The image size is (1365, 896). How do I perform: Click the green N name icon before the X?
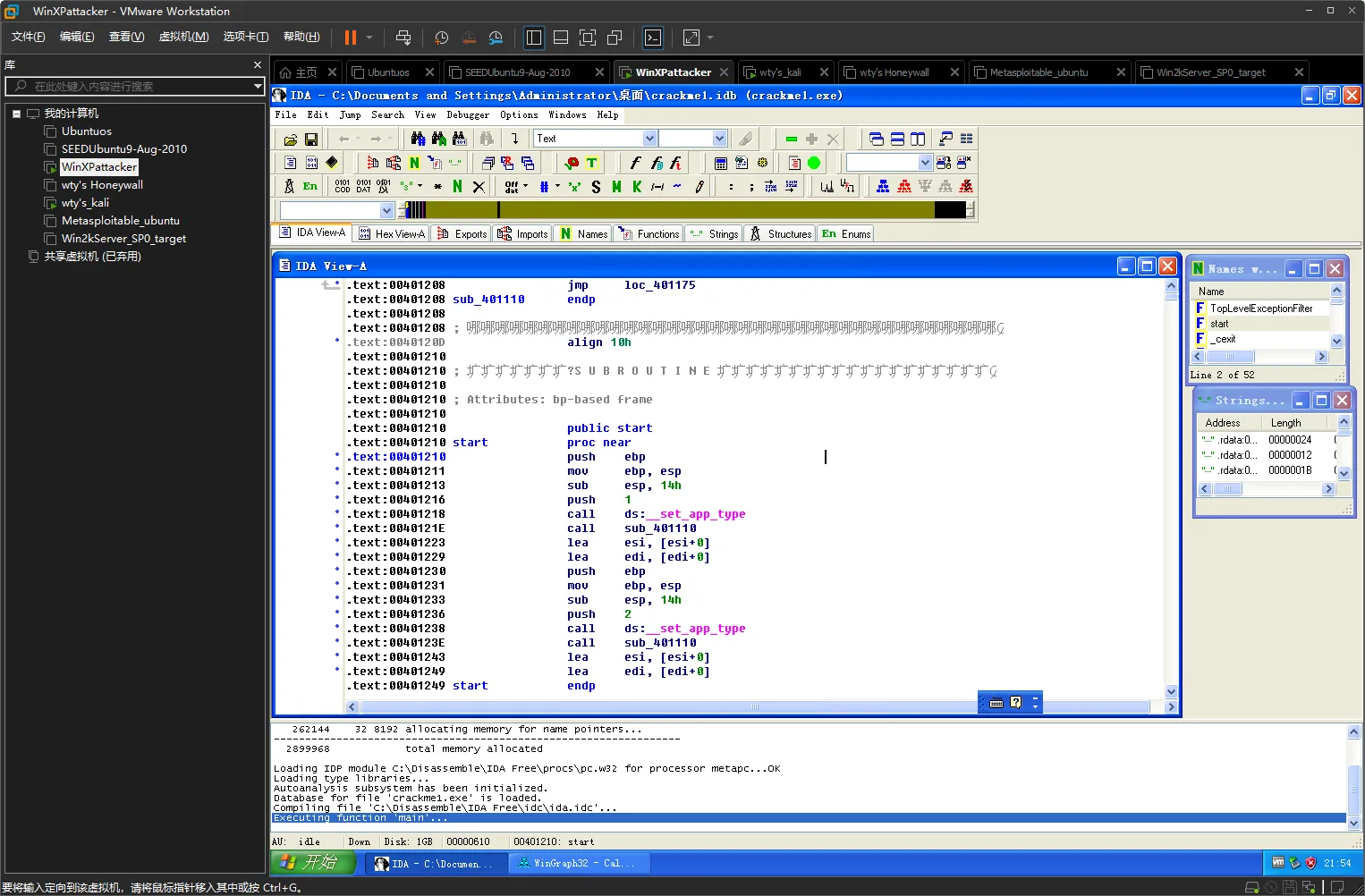457,186
